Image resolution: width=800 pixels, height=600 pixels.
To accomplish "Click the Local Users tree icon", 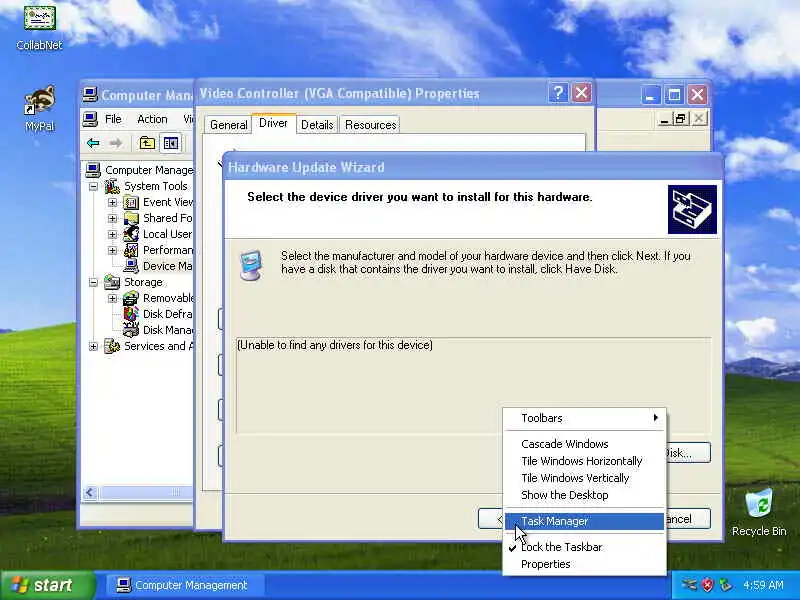I will point(131,234).
